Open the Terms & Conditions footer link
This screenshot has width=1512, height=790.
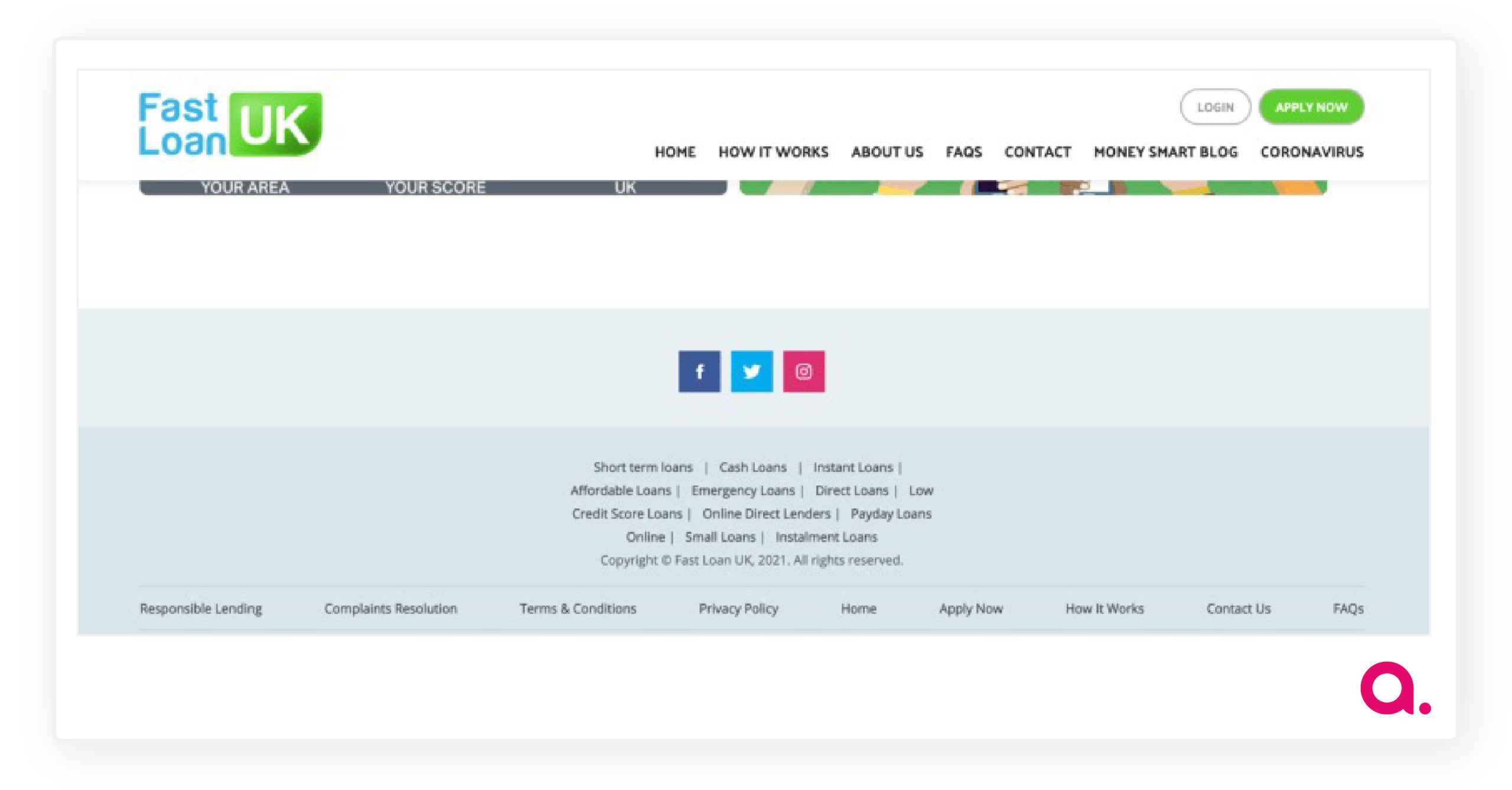pos(578,608)
